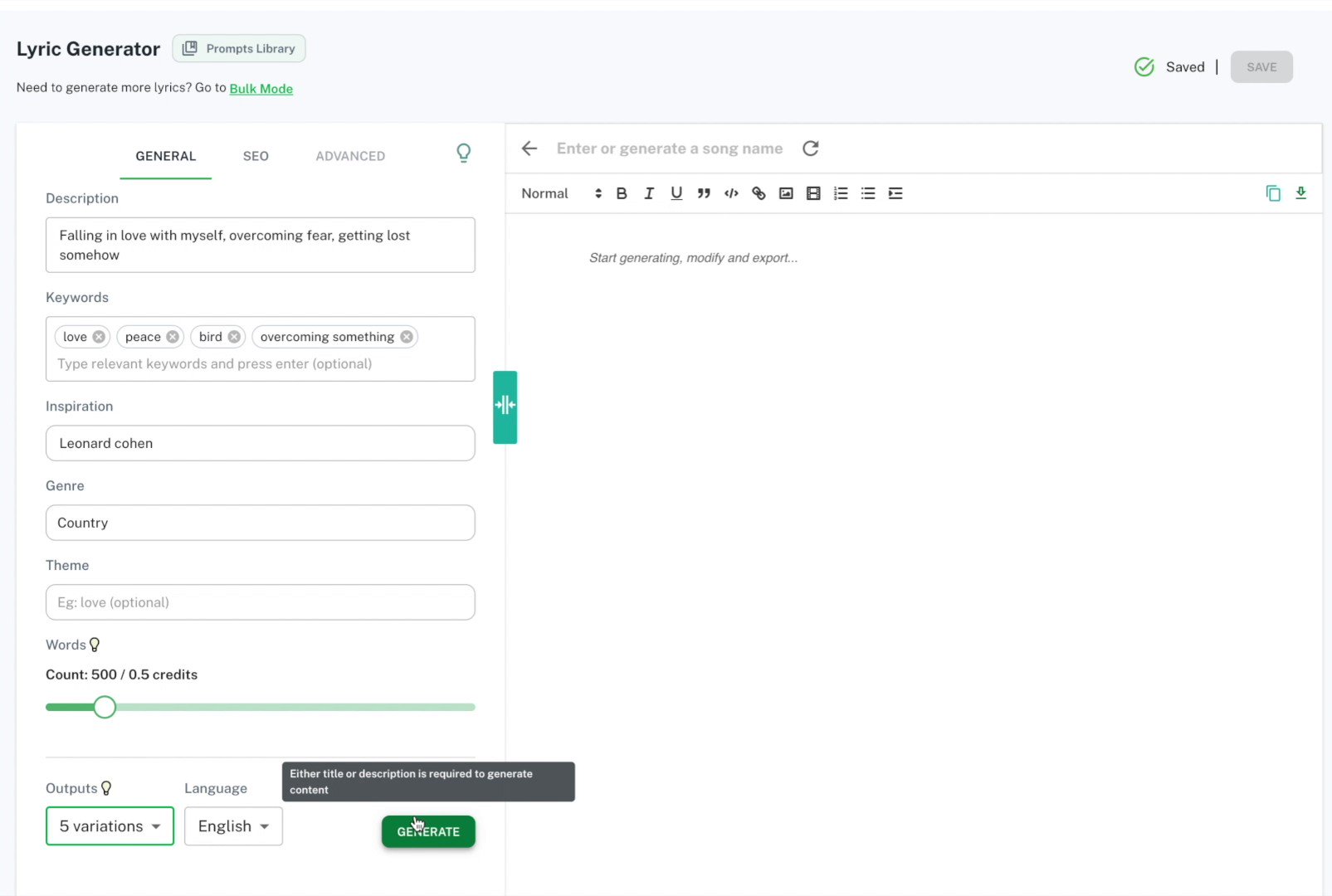Click the greyed-out SAVE button

tap(1261, 67)
